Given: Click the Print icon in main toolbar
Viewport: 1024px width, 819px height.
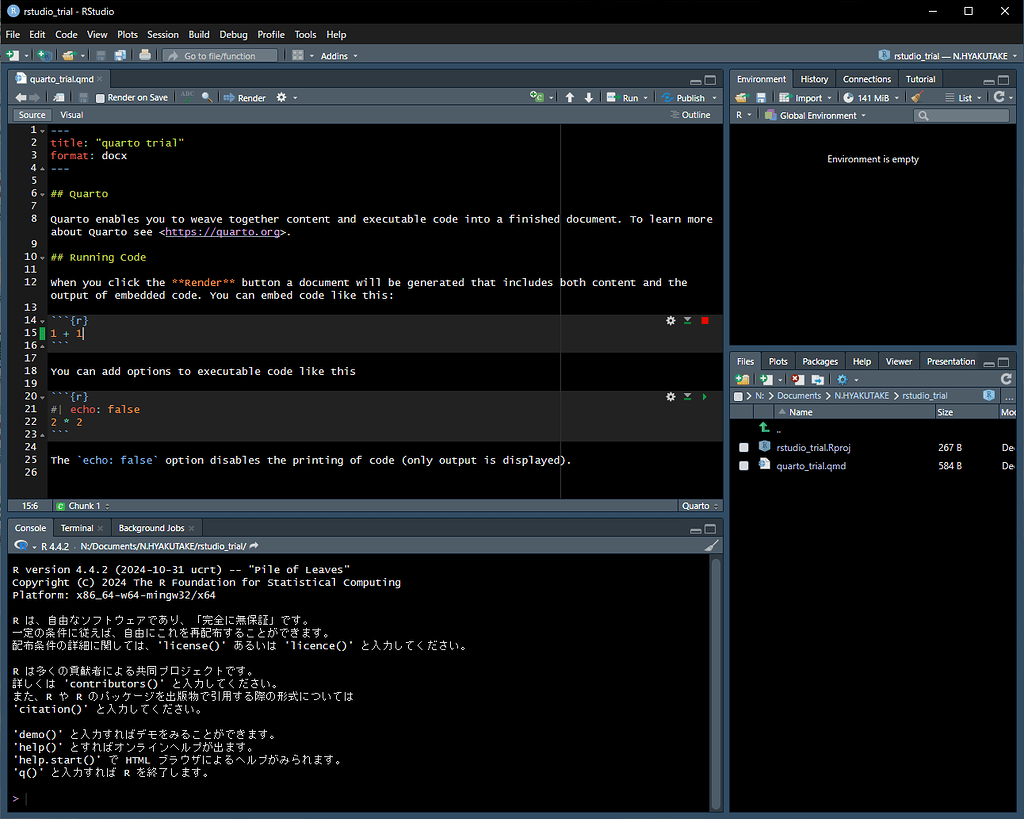Looking at the screenshot, I should click(145, 56).
